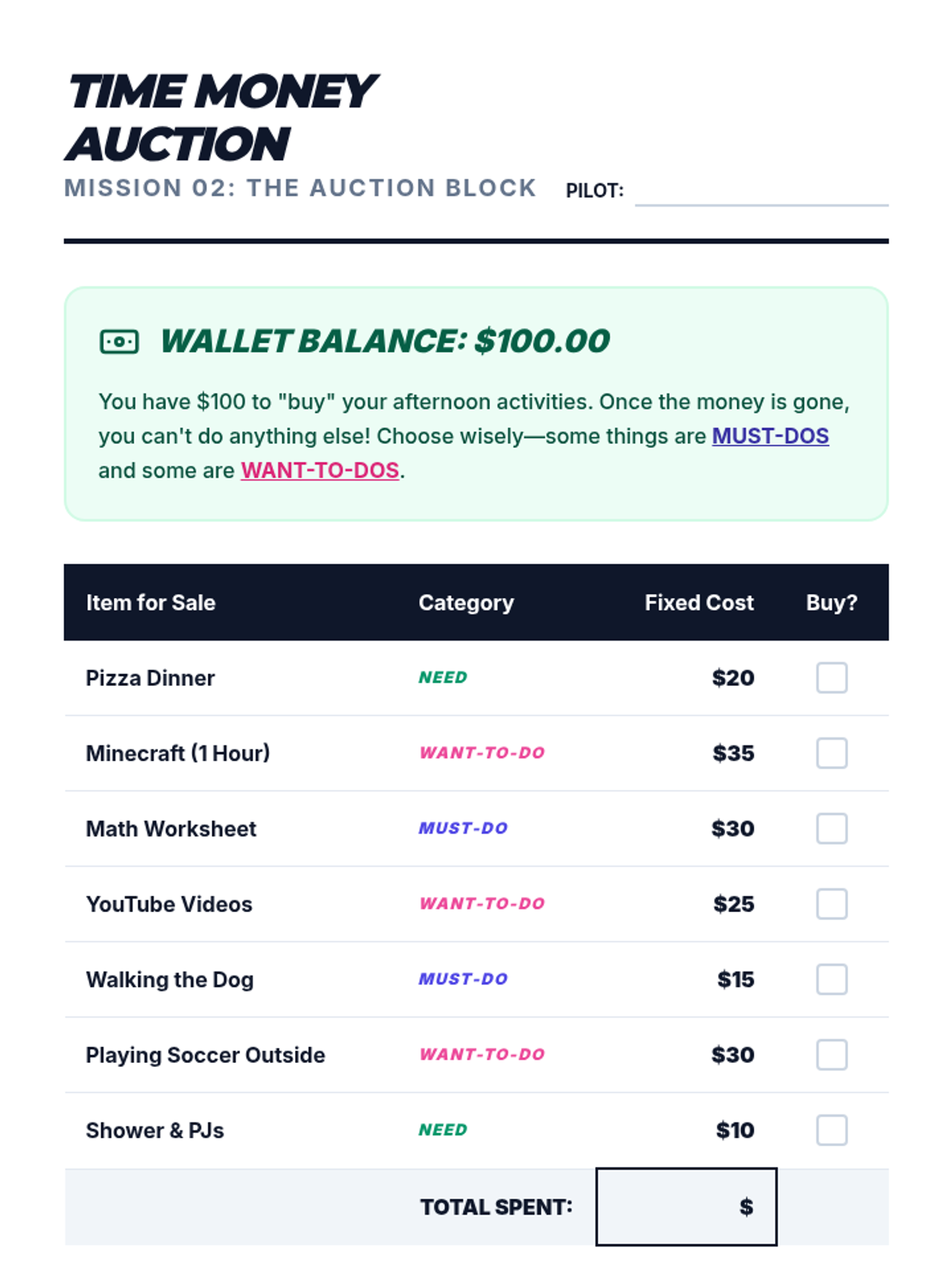The image size is (952, 1270).
Task: Tick Playing Soccer Outside checkbox
Action: [831, 1055]
